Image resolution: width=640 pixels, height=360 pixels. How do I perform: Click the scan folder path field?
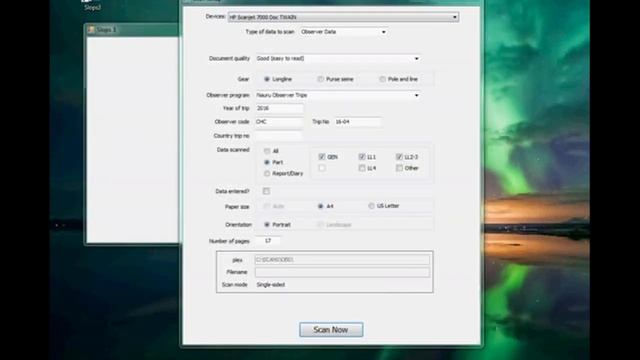342,260
